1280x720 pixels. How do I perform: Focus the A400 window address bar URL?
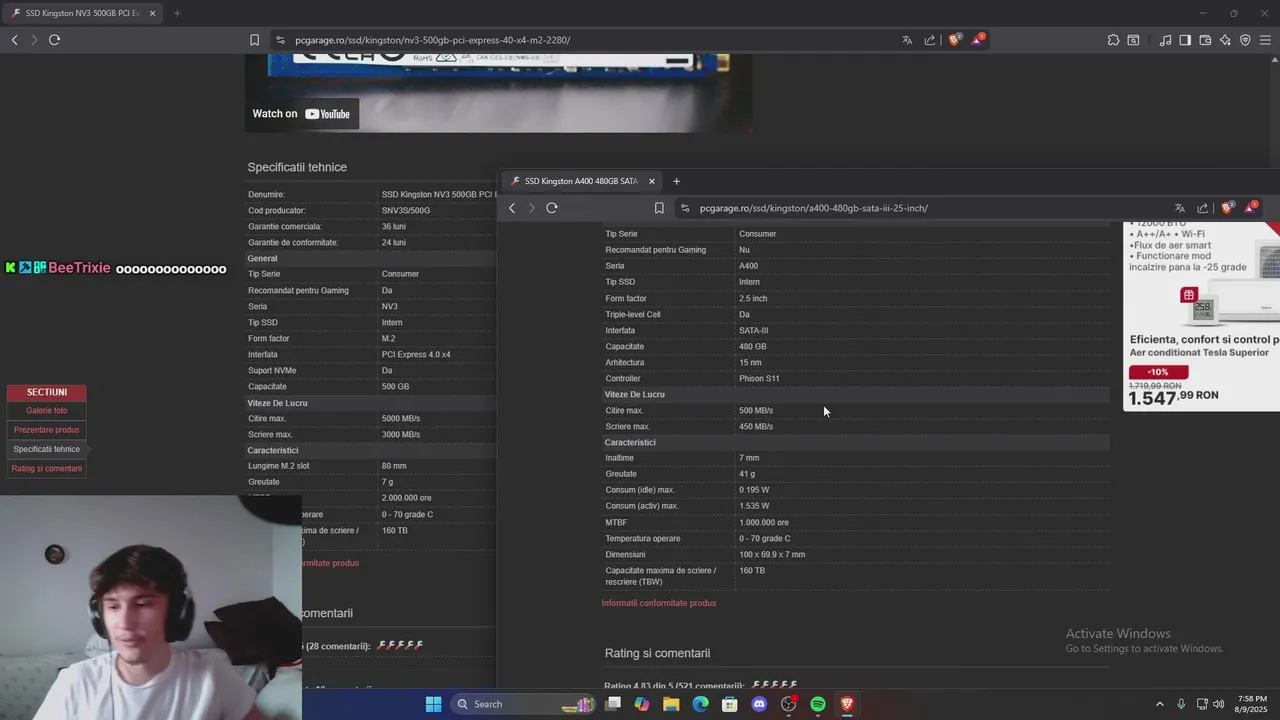coord(814,208)
